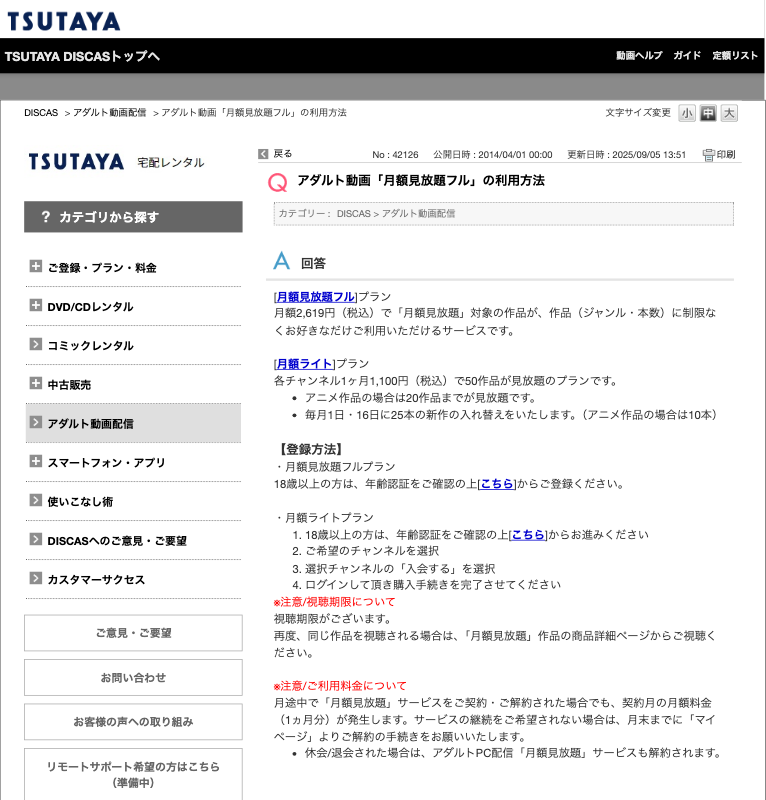Open the 中古販売 category
This screenshot has height=800, width=766.
tap(69, 385)
